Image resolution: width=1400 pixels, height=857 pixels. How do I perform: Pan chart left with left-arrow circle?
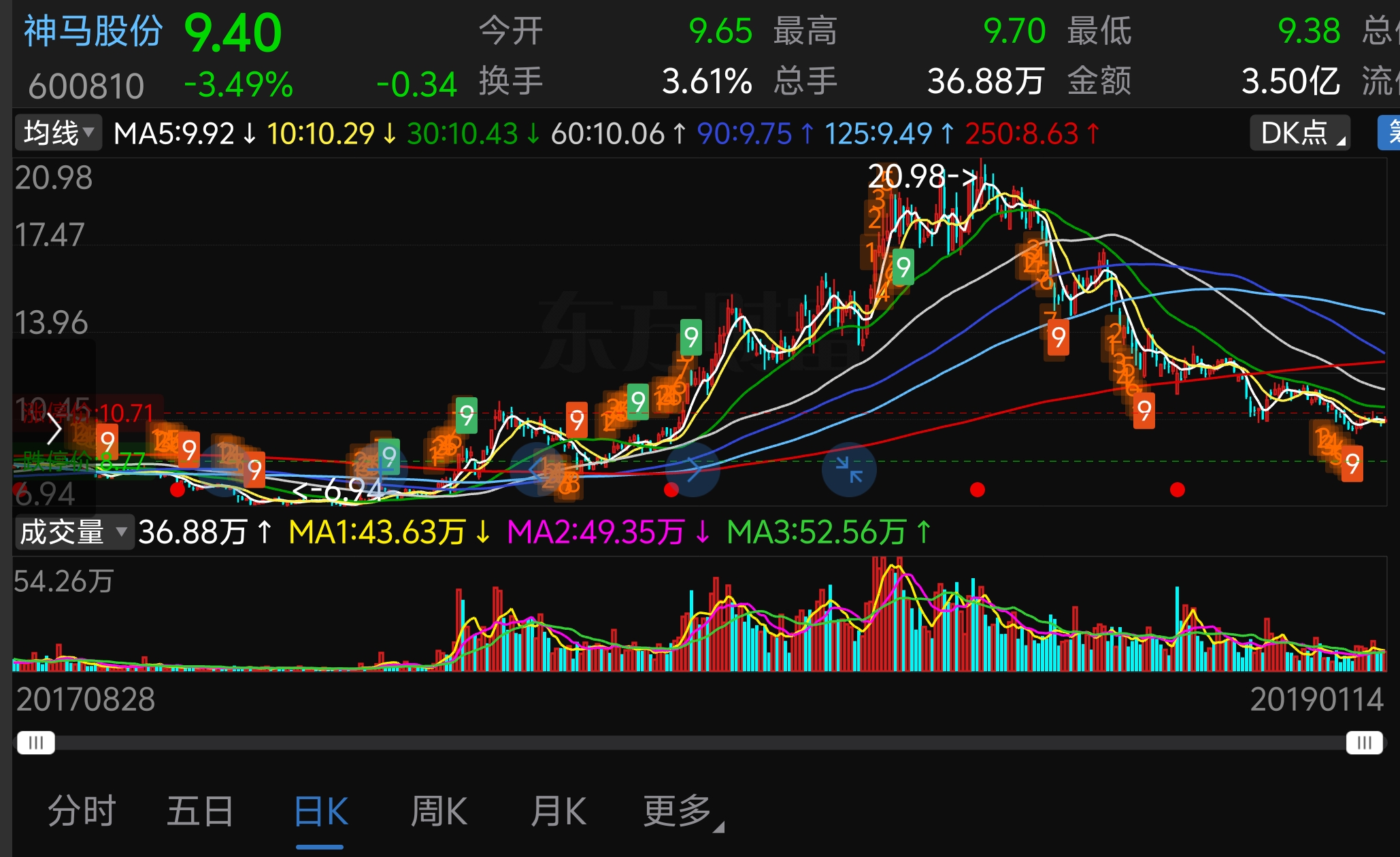(x=537, y=469)
